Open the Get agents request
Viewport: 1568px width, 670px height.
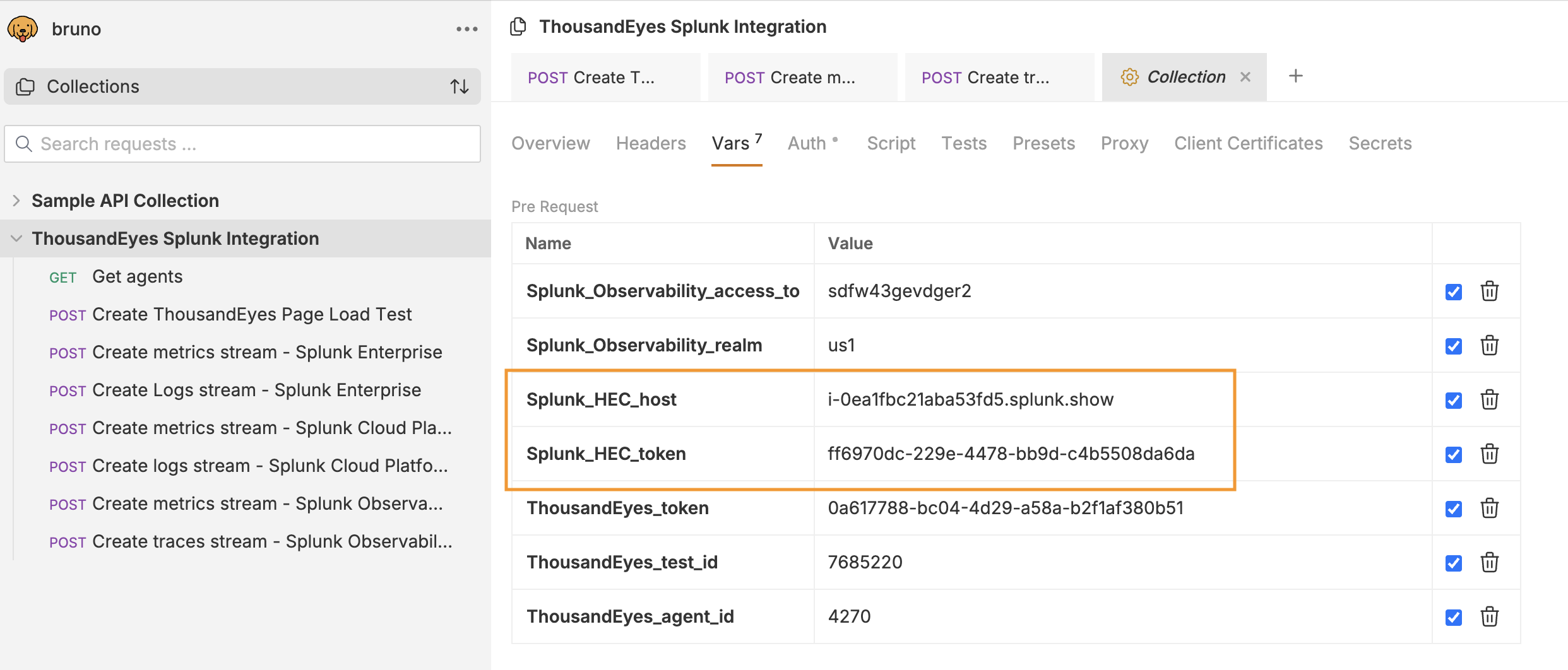(x=137, y=277)
